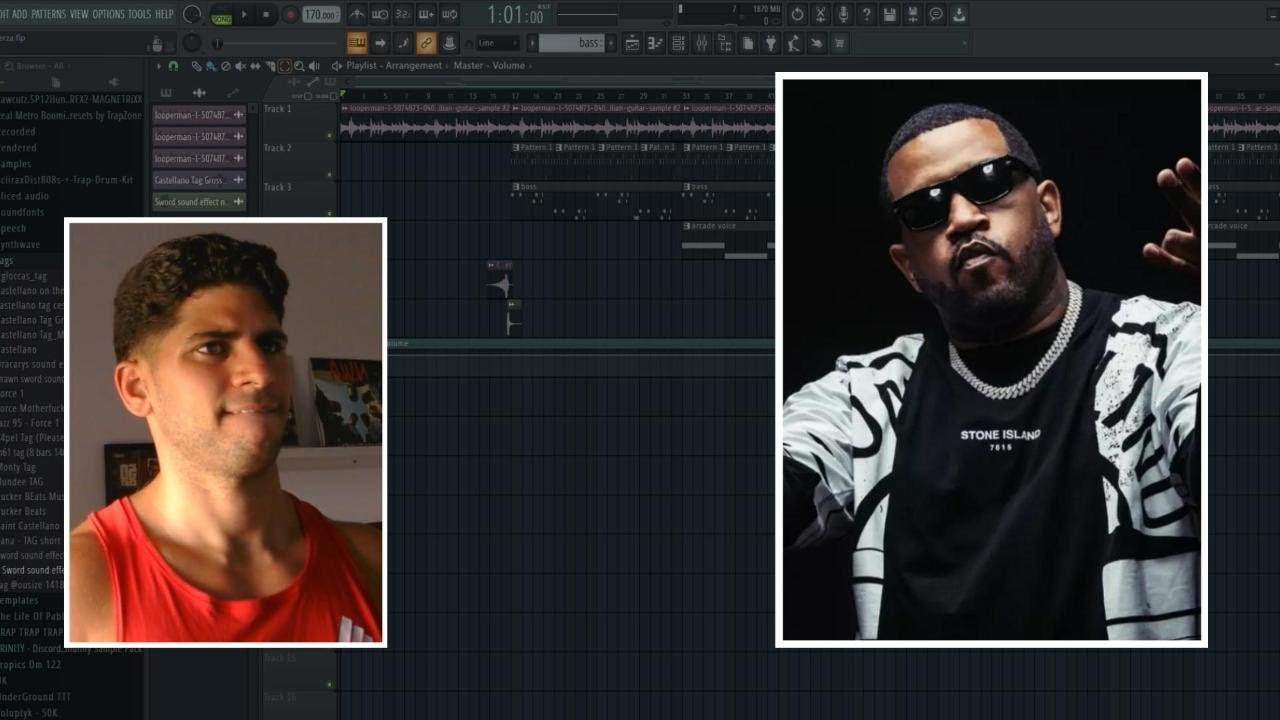
Task: Toggle the note/clip grouping link icon
Action: point(426,43)
